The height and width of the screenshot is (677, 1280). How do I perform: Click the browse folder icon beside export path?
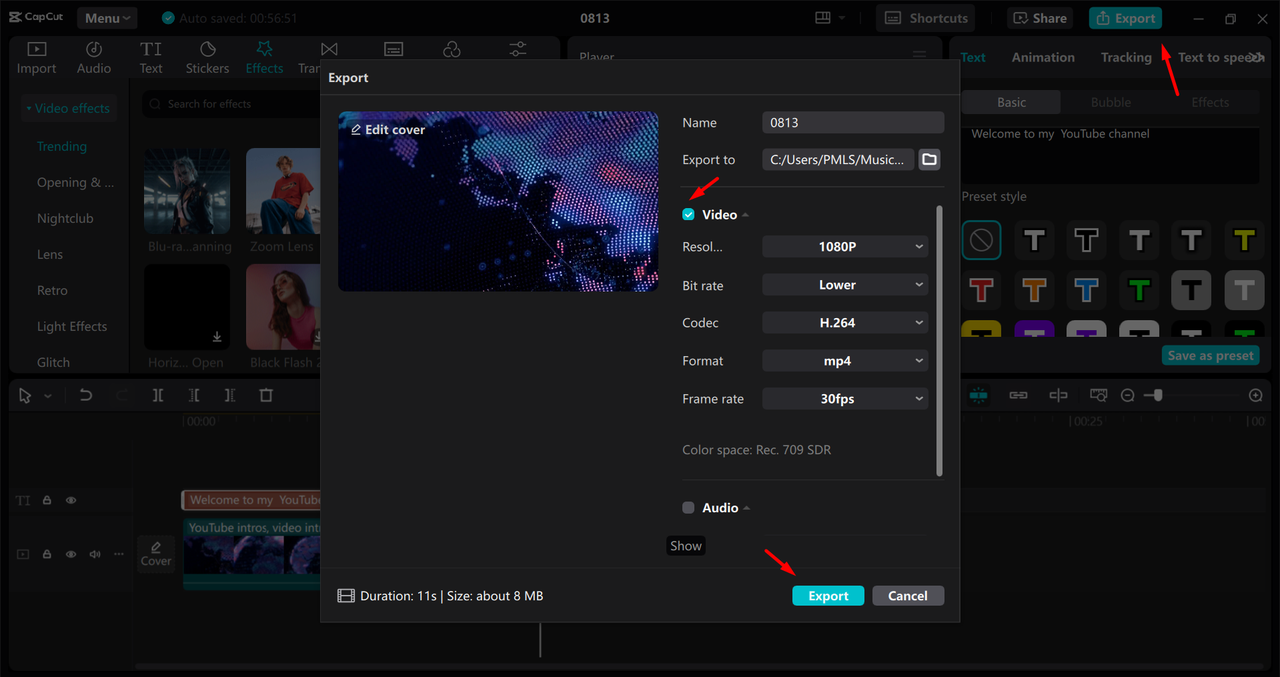[929, 159]
